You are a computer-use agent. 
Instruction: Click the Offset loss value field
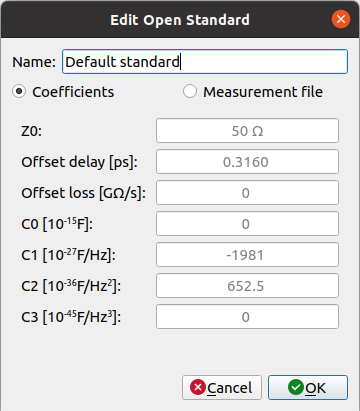[x=247, y=193]
